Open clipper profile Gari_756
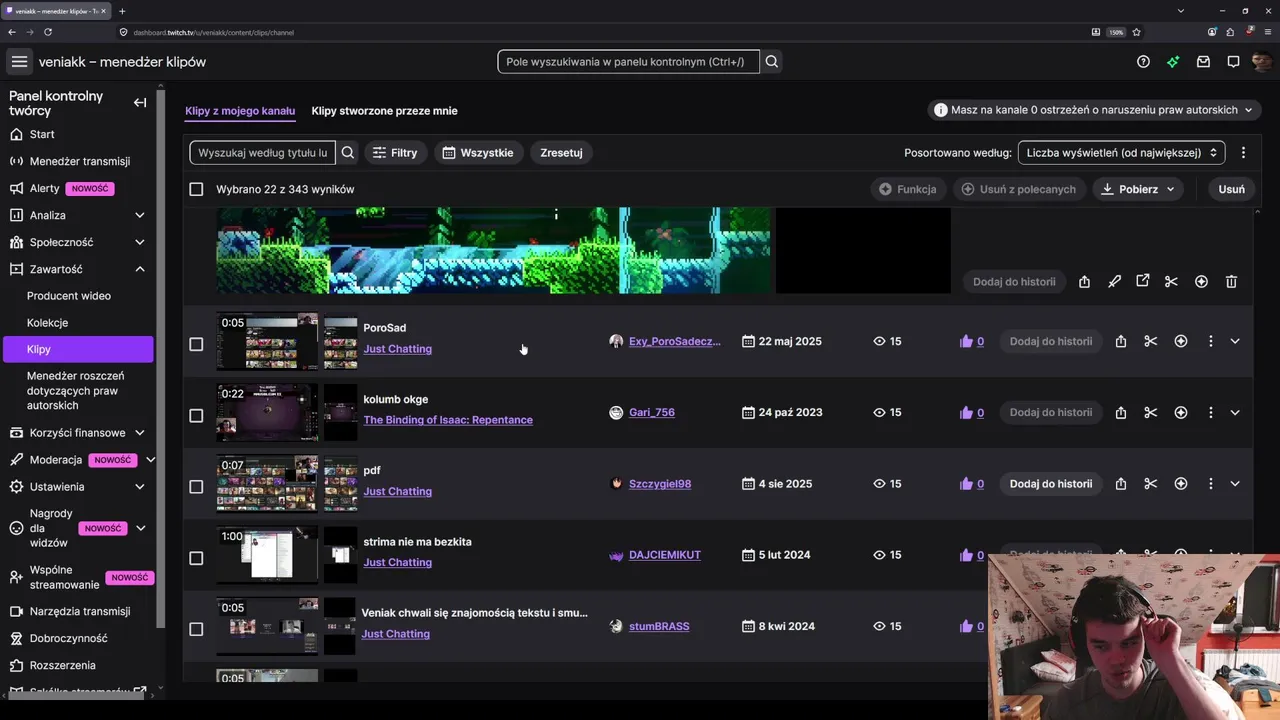1280x720 pixels. pos(651,412)
